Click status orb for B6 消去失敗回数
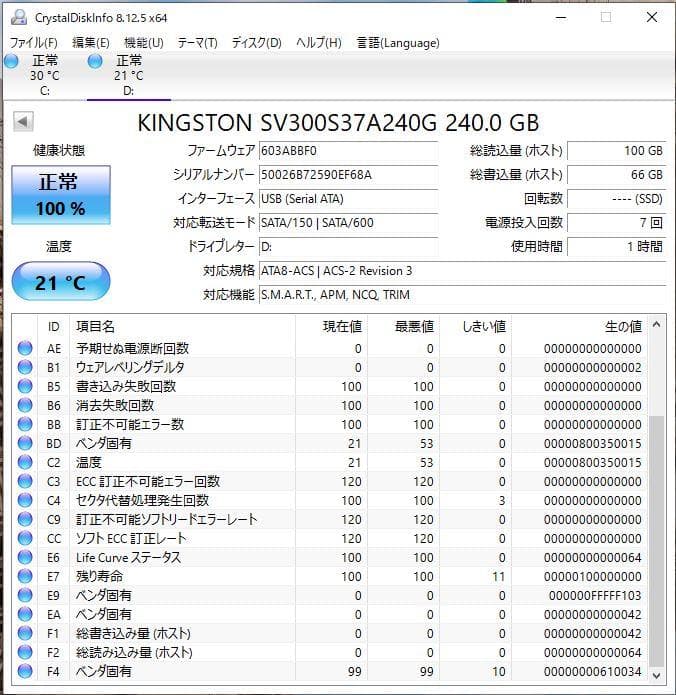 [25, 406]
